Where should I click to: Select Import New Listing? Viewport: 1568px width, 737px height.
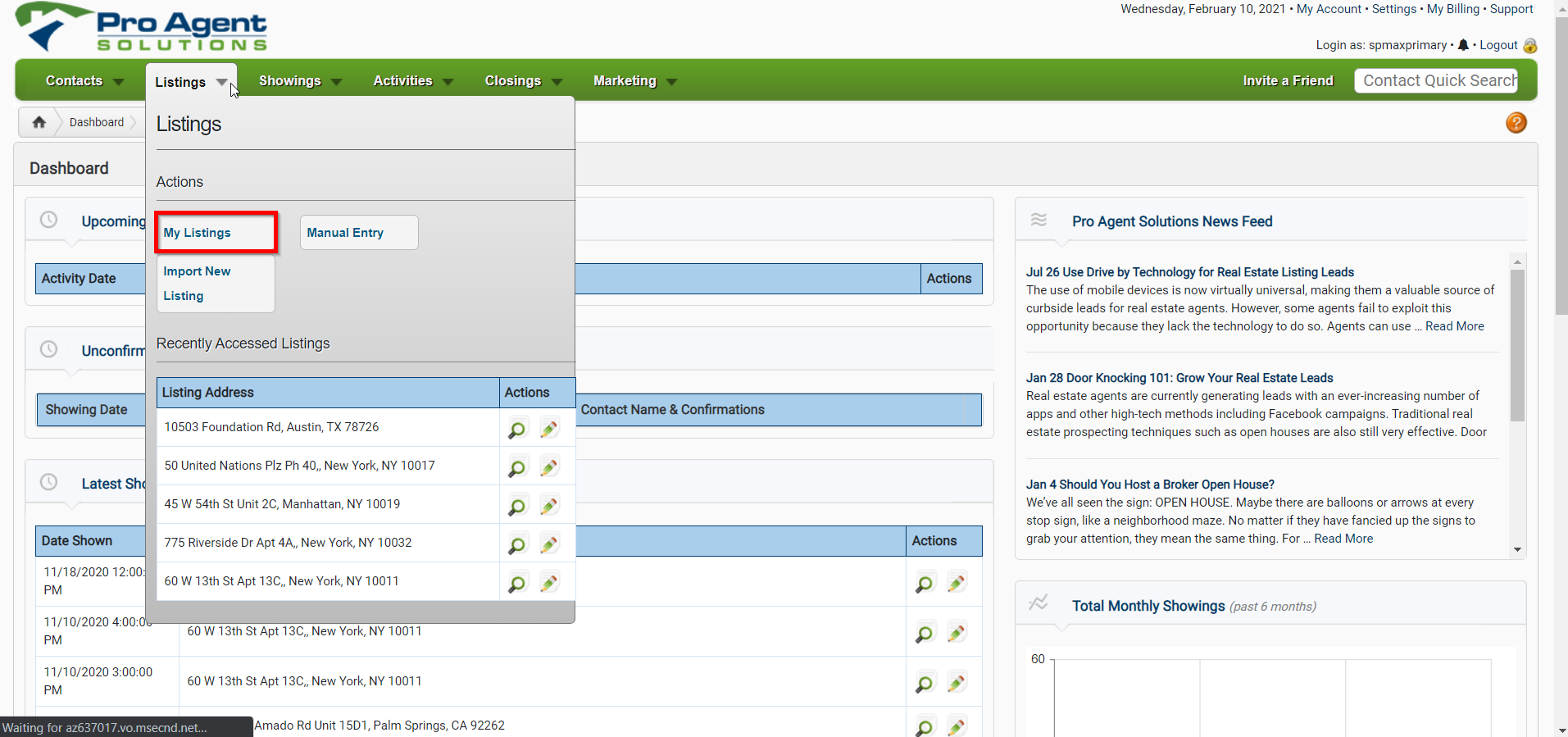(216, 284)
